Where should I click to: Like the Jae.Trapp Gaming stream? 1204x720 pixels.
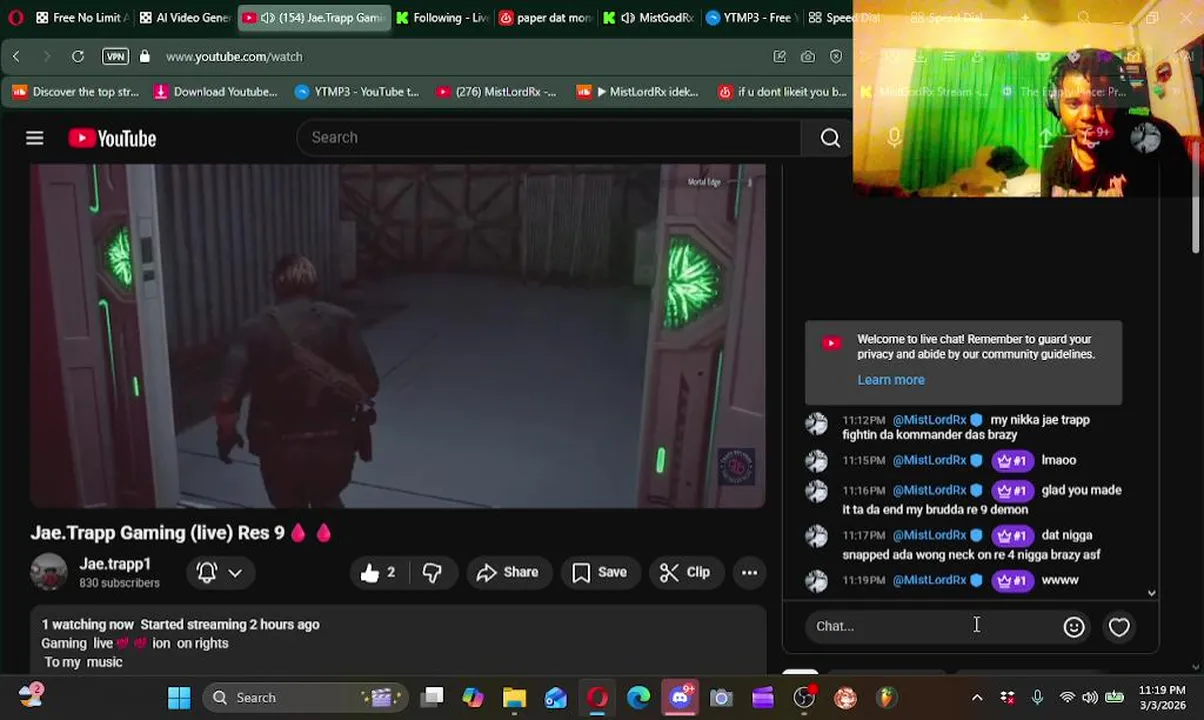(x=377, y=572)
